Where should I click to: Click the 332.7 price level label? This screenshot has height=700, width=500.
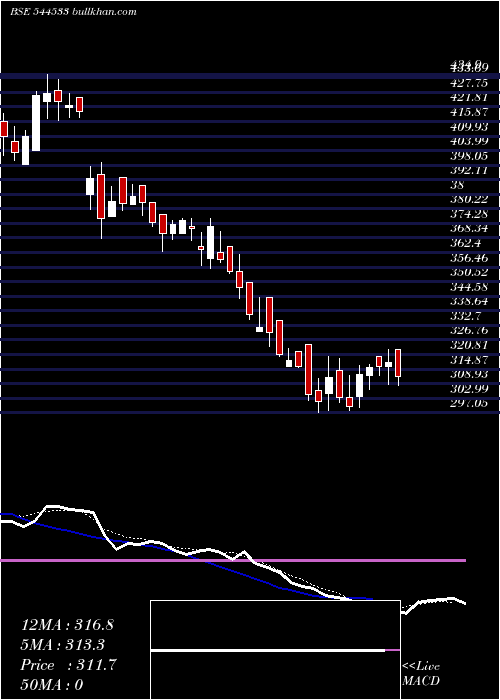tap(466, 316)
